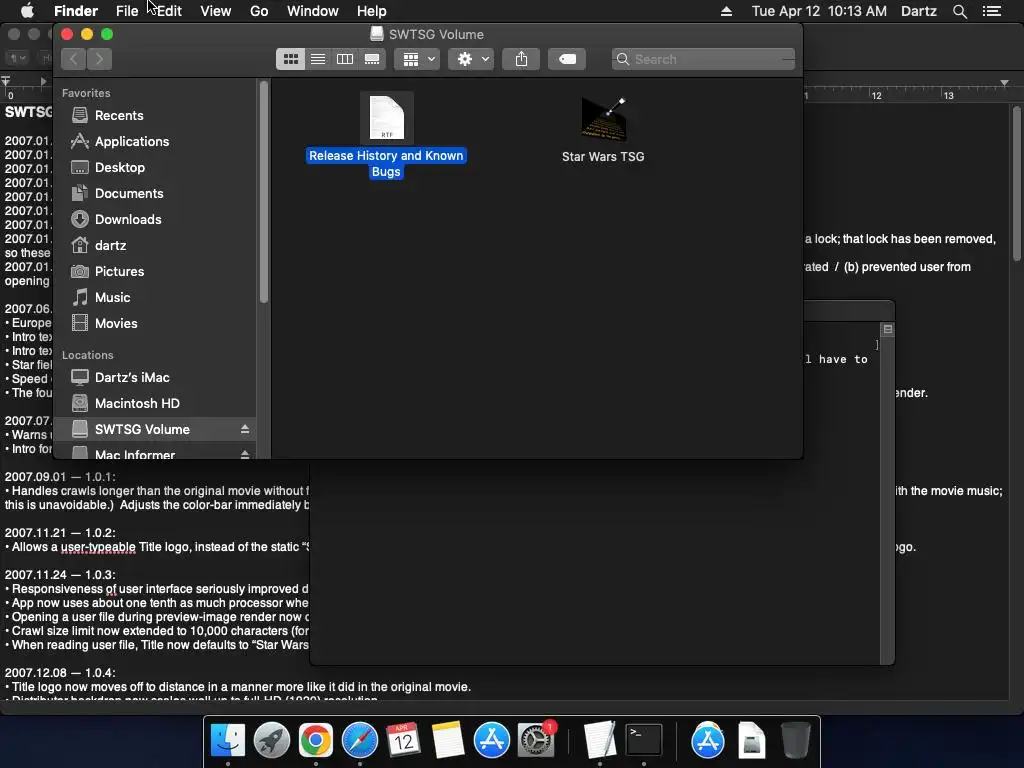Screen dimensions: 1024x768
Task: Open Notification Center icon
Action: point(992,11)
